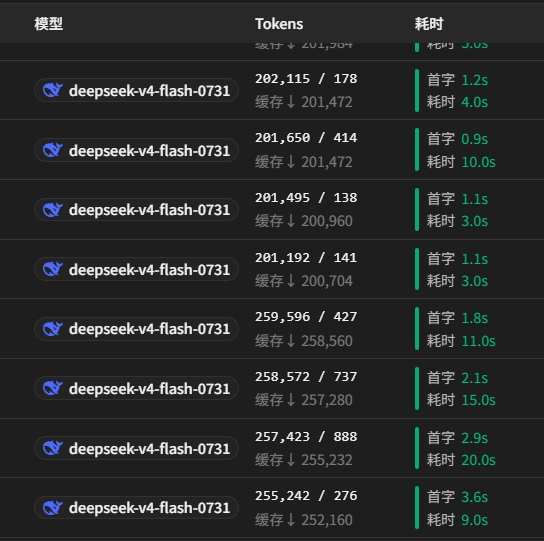Click DeepSeek whale icon in 259,596 tokens row
The image size is (544, 541).
click(52, 329)
